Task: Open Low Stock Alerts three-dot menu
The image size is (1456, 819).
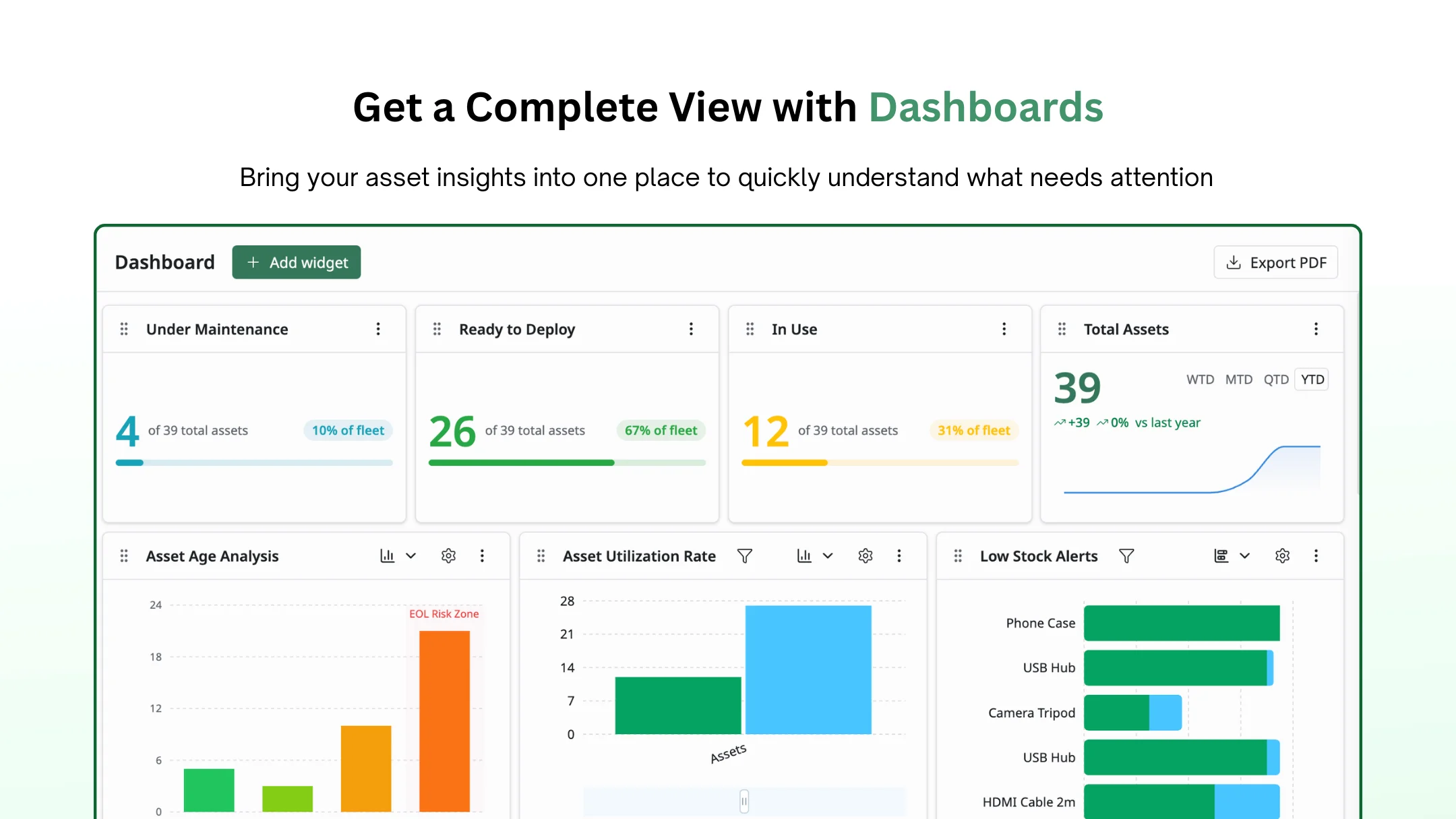Action: (x=1316, y=556)
